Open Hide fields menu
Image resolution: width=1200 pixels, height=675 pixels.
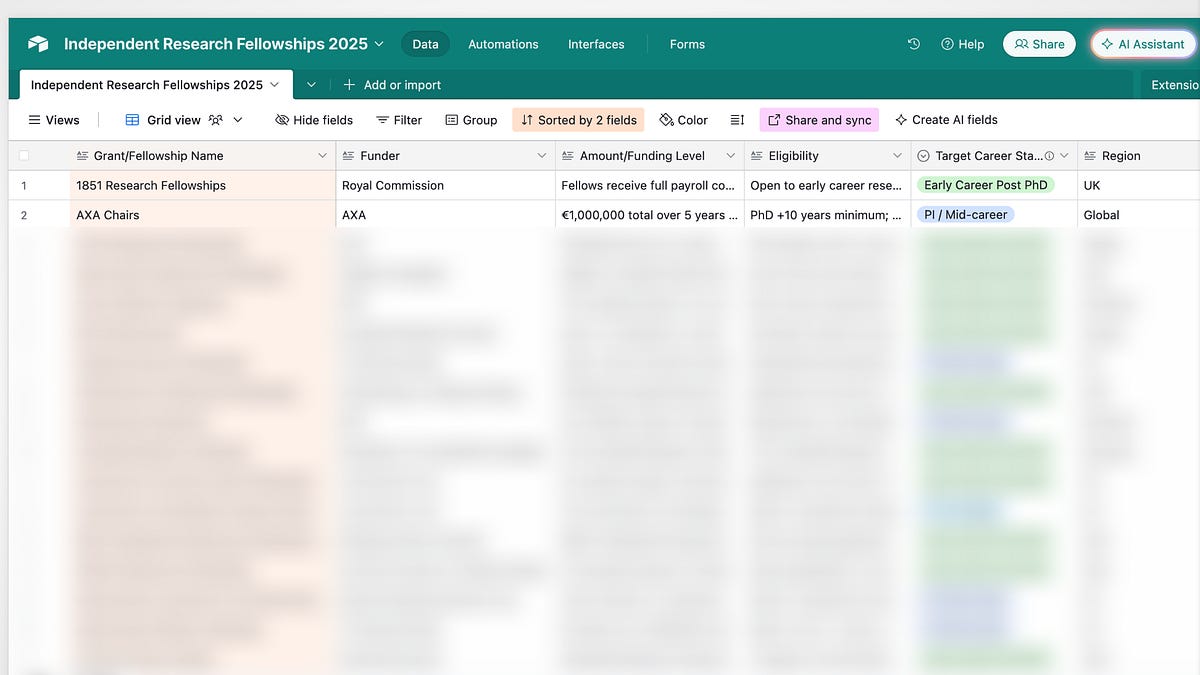[314, 120]
